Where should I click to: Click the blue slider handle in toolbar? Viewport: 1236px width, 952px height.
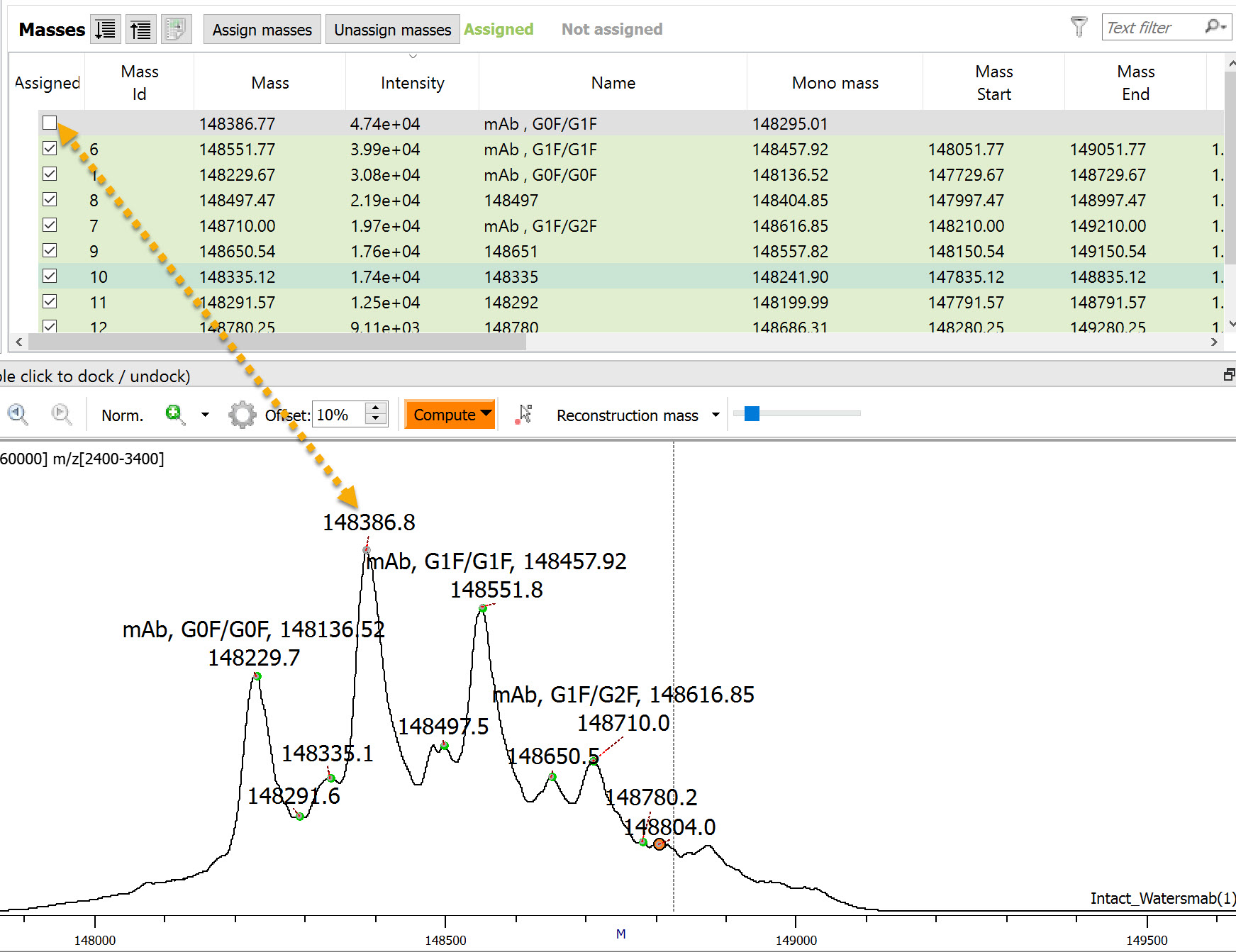click(x=752, y=413)
